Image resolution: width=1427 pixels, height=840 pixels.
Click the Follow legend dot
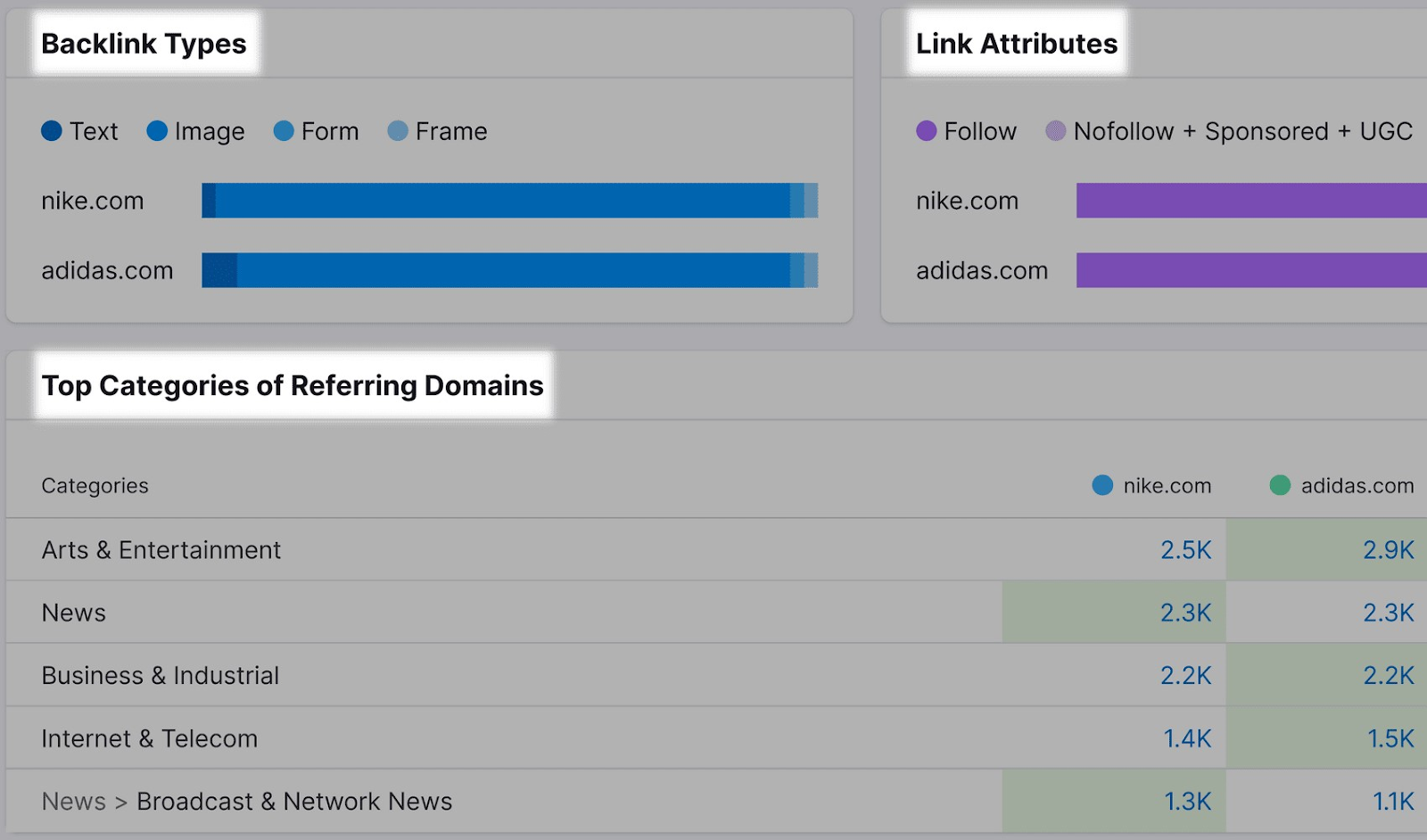click(x=928, y=131)
